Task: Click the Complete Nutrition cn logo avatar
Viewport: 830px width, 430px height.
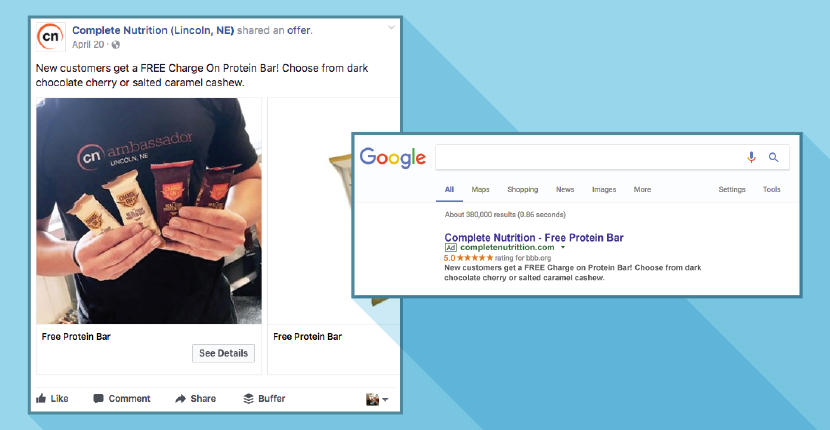Action: point(50,37)
